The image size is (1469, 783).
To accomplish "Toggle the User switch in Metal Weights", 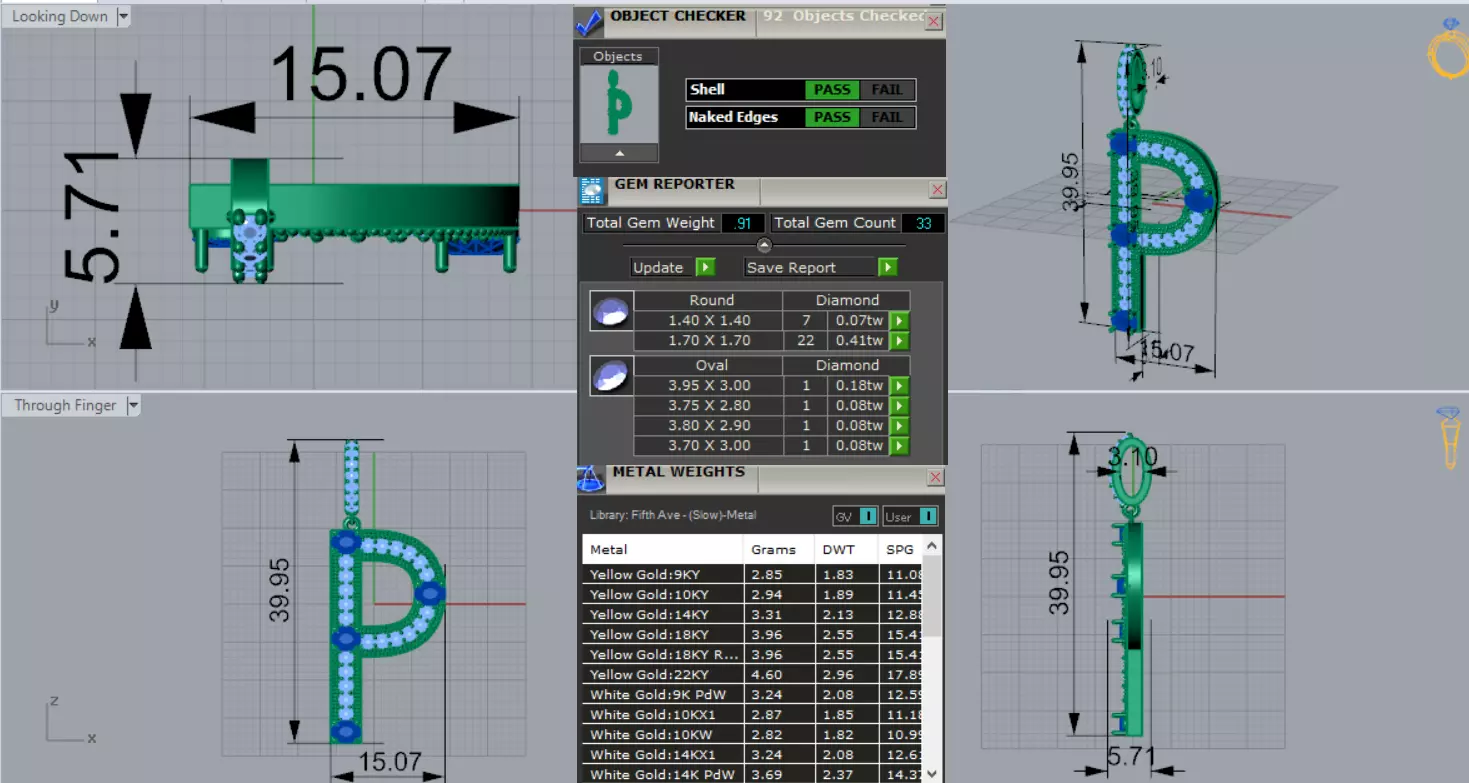I will [x=928, y=516].
